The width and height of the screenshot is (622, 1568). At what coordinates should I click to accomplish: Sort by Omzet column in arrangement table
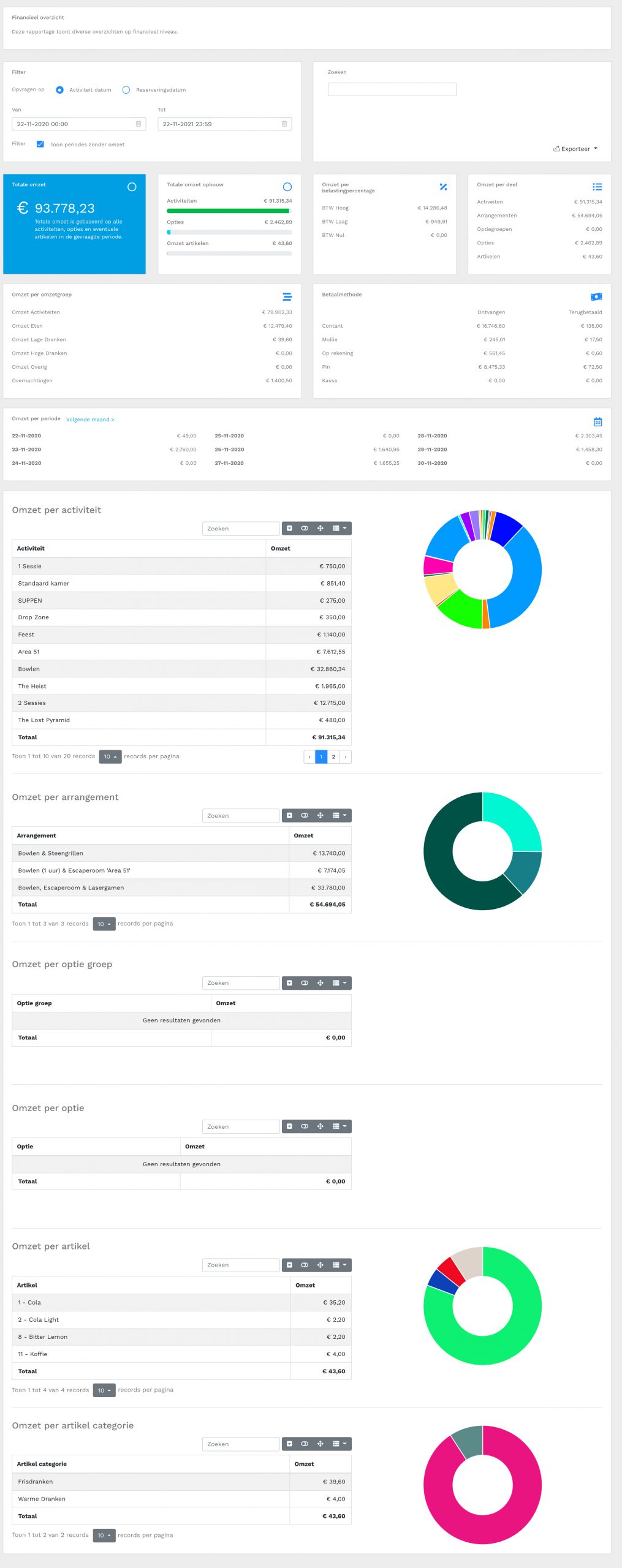click(x=304, y=836)
